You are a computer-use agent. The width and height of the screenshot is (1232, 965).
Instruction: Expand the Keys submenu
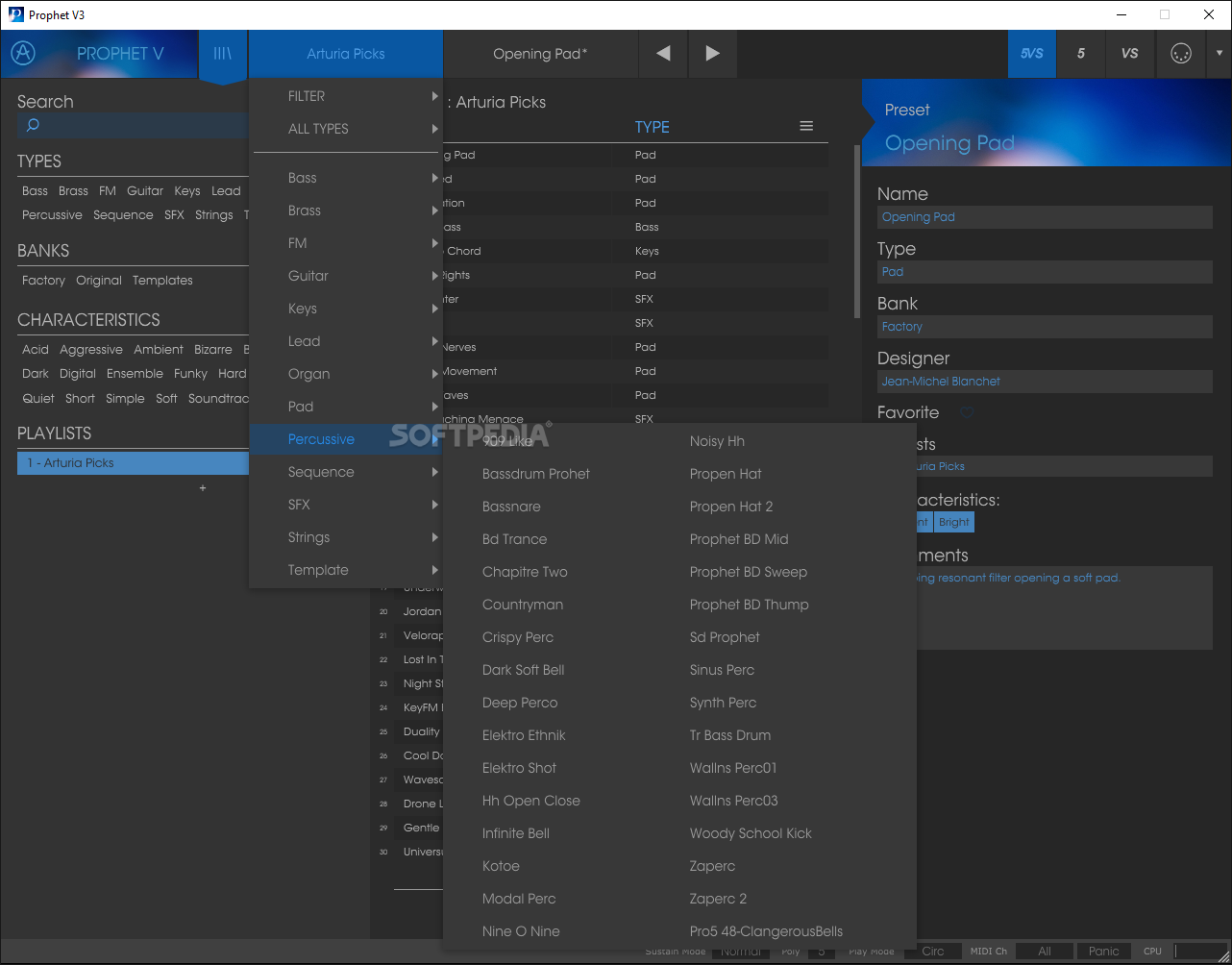[x=346, y=309]
